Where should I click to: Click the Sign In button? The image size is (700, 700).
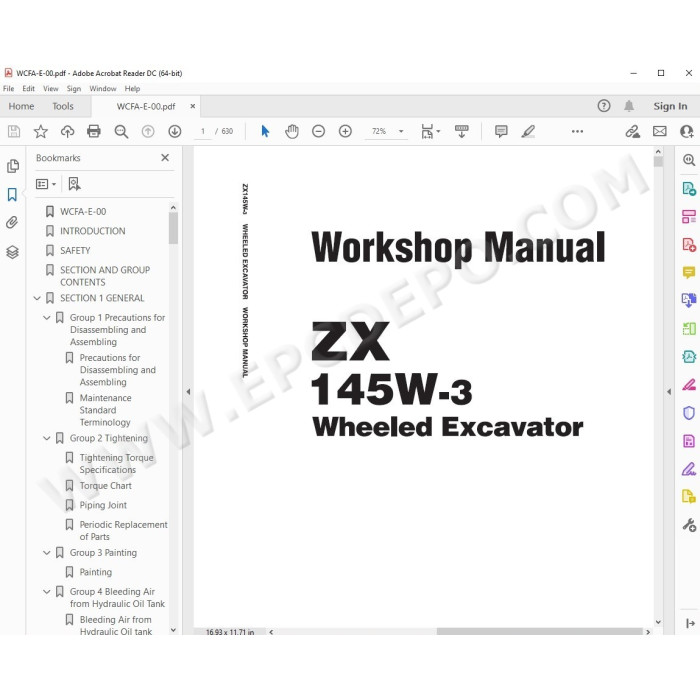pos(670,106)
